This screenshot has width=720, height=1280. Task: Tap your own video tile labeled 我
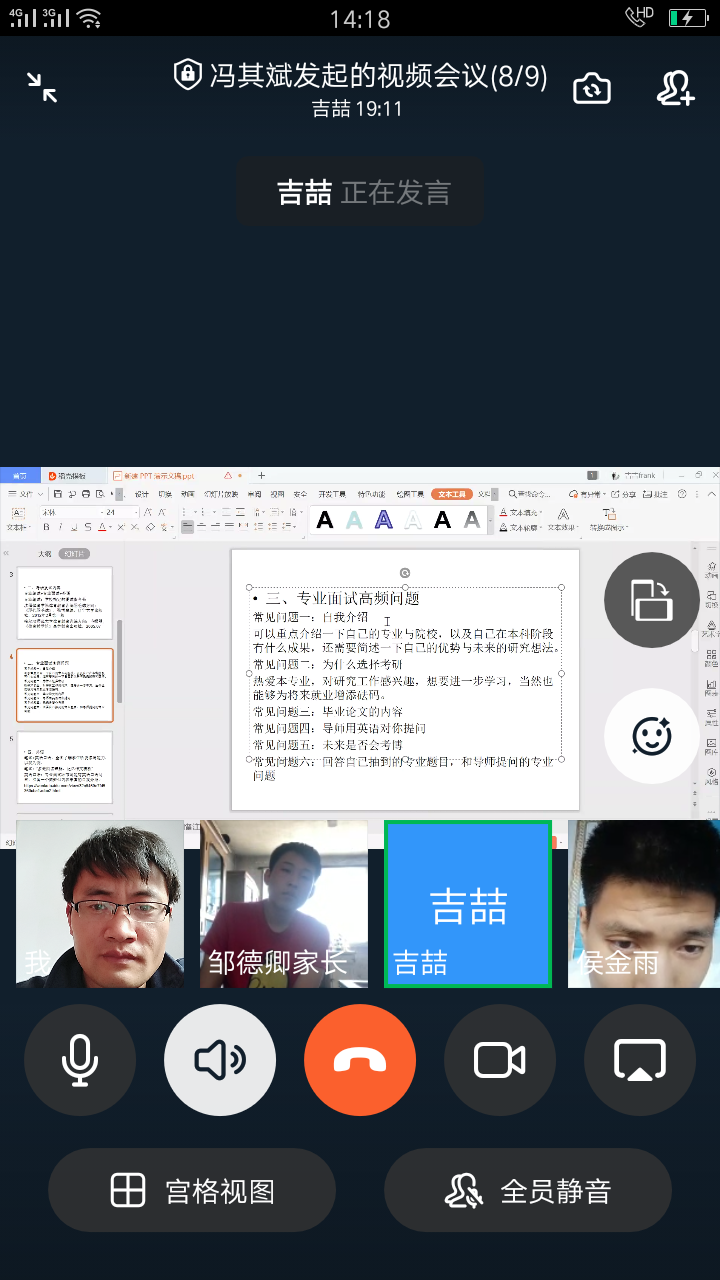[x=100, y=904]
